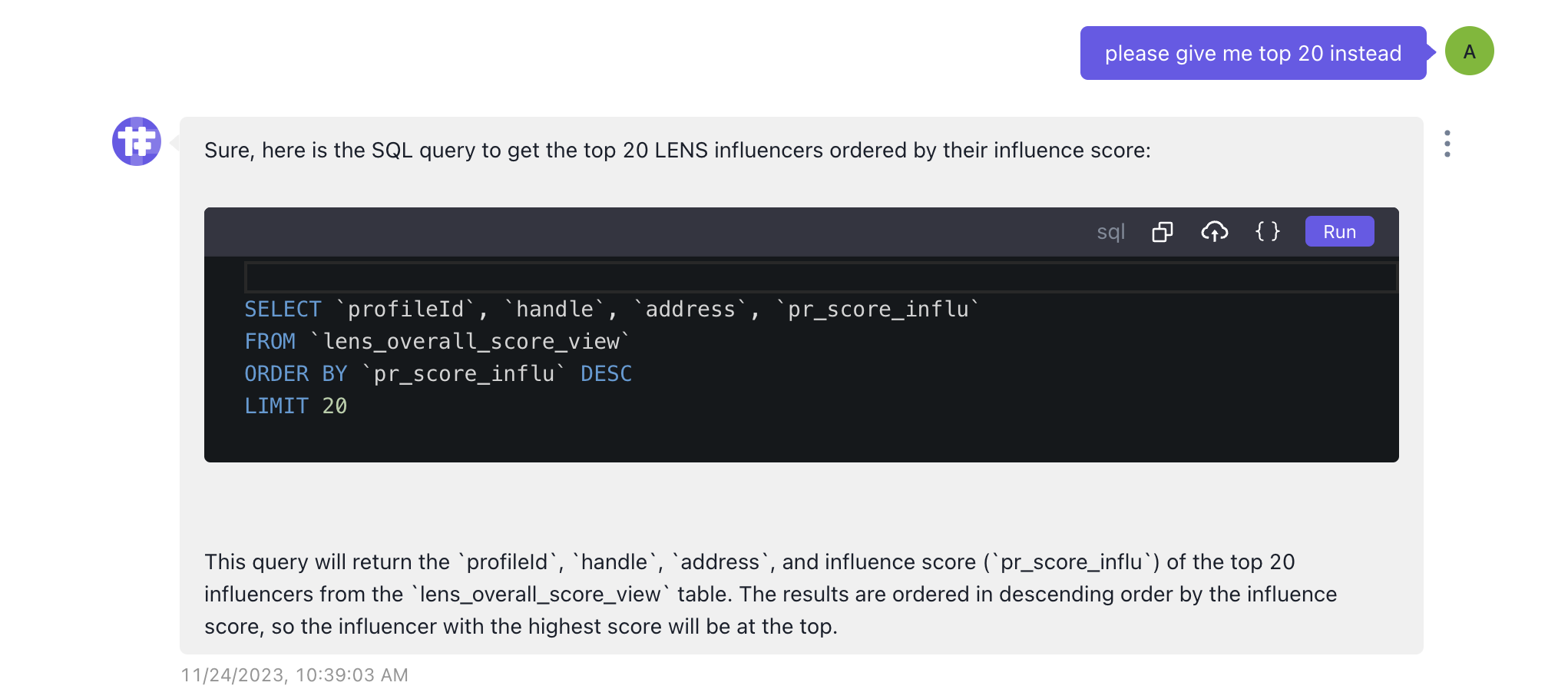Click the green user avatar labeled A
This screenshot has width=1568, height=699.
tap(1469, 51)
